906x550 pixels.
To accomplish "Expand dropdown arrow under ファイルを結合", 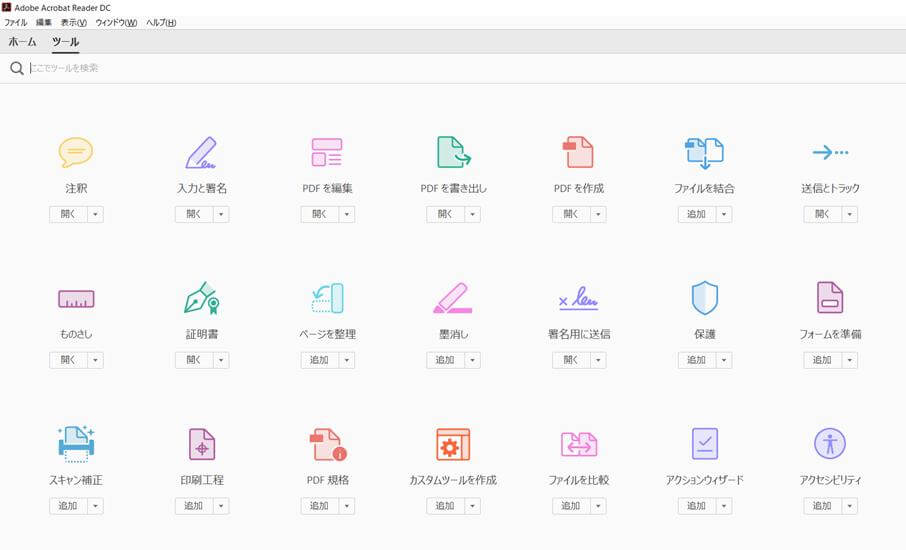I will 724,214.
